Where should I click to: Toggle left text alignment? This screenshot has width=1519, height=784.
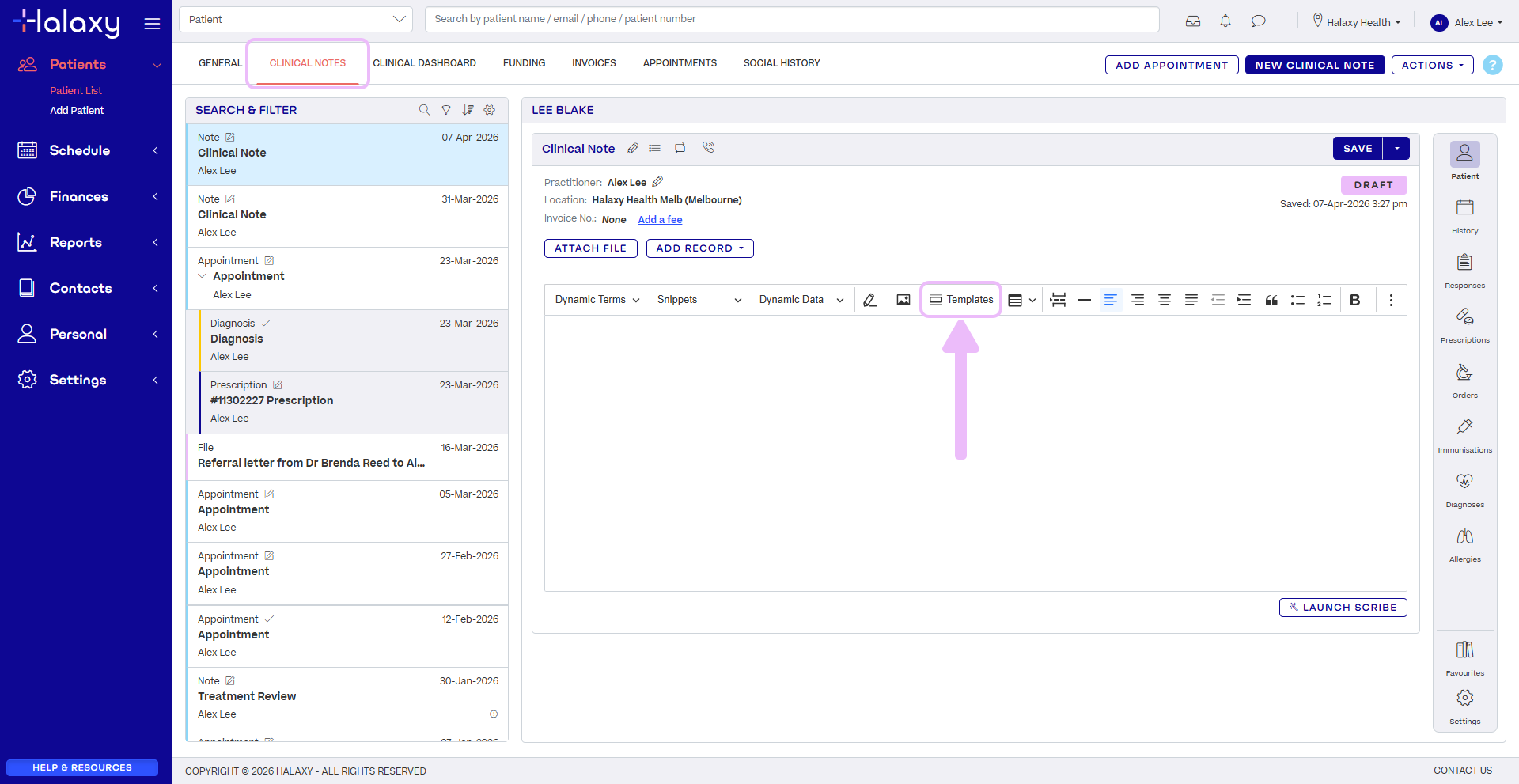tap(1111, 300)
